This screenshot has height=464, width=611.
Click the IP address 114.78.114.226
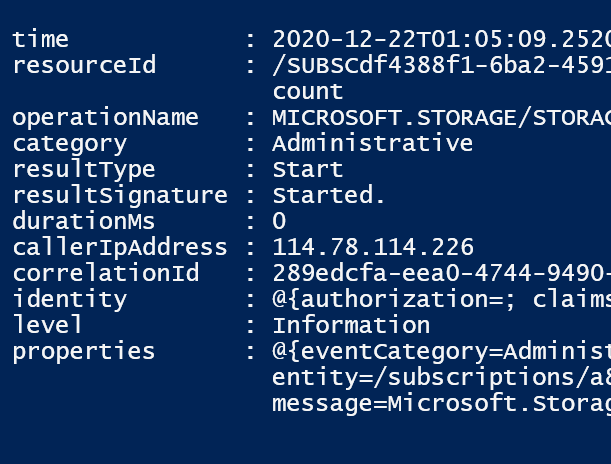[x=372, y=248]
